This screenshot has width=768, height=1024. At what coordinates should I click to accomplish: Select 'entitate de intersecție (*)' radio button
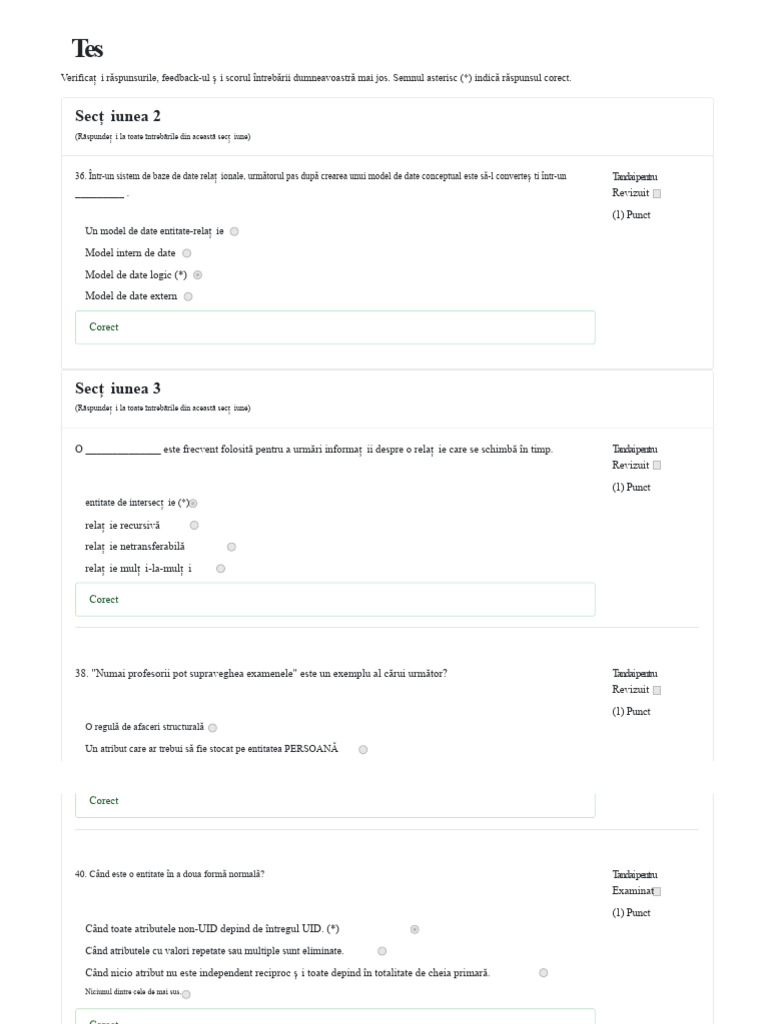(x=193, y=504)
